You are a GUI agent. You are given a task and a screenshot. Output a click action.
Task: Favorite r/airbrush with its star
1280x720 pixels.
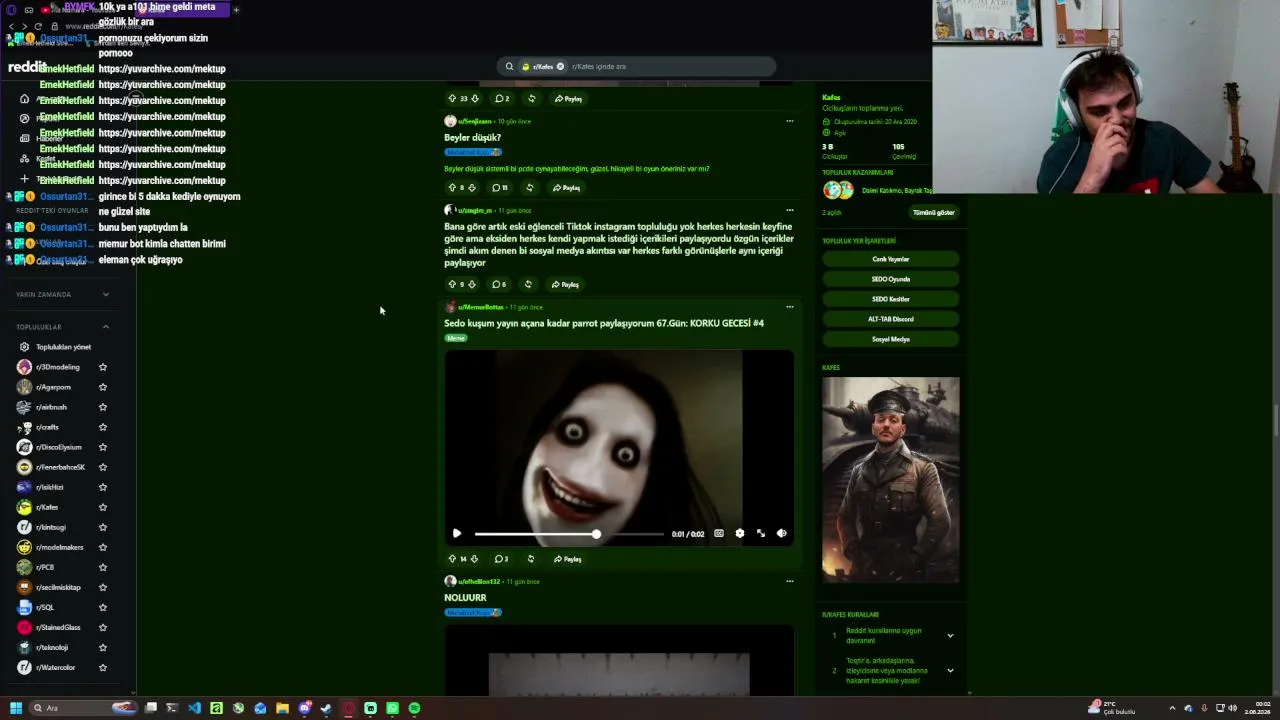(x=103, y=407)
